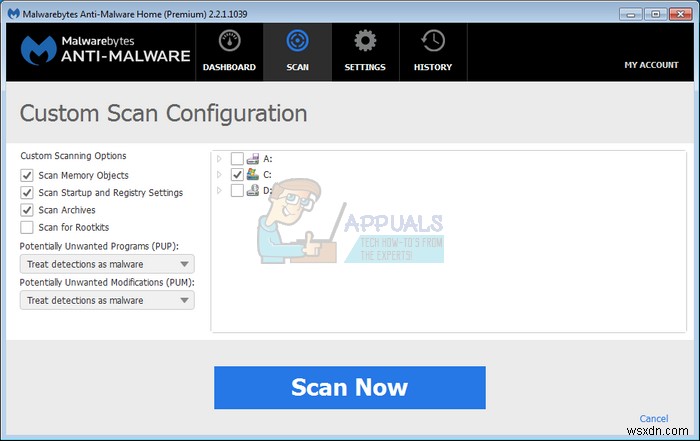700x441 pixels.
Task: Expand the A: drive tree node
Action: [219, 158]
